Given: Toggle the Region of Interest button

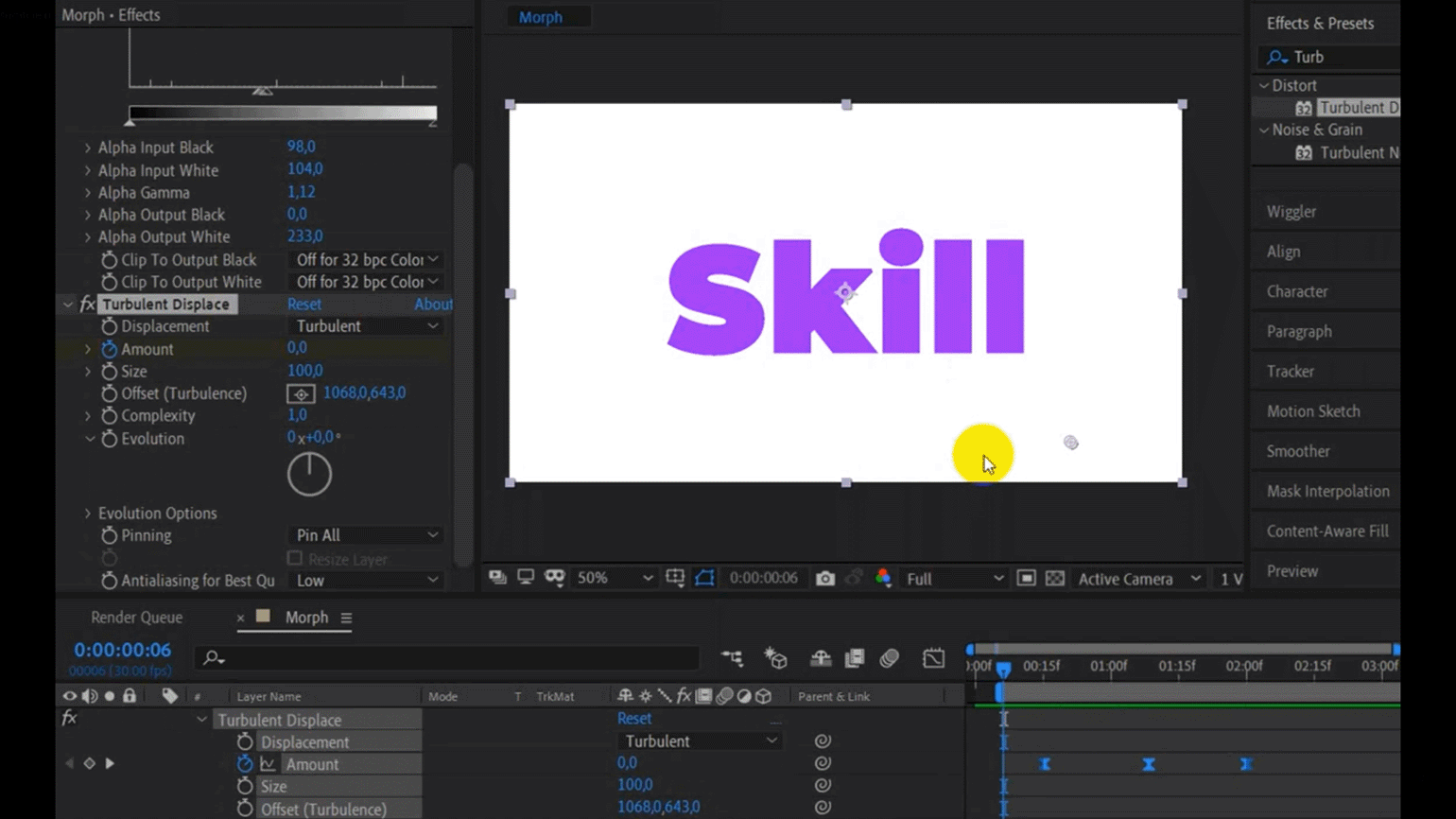Looking at the screenshot, I should [x=1027, y=579].
